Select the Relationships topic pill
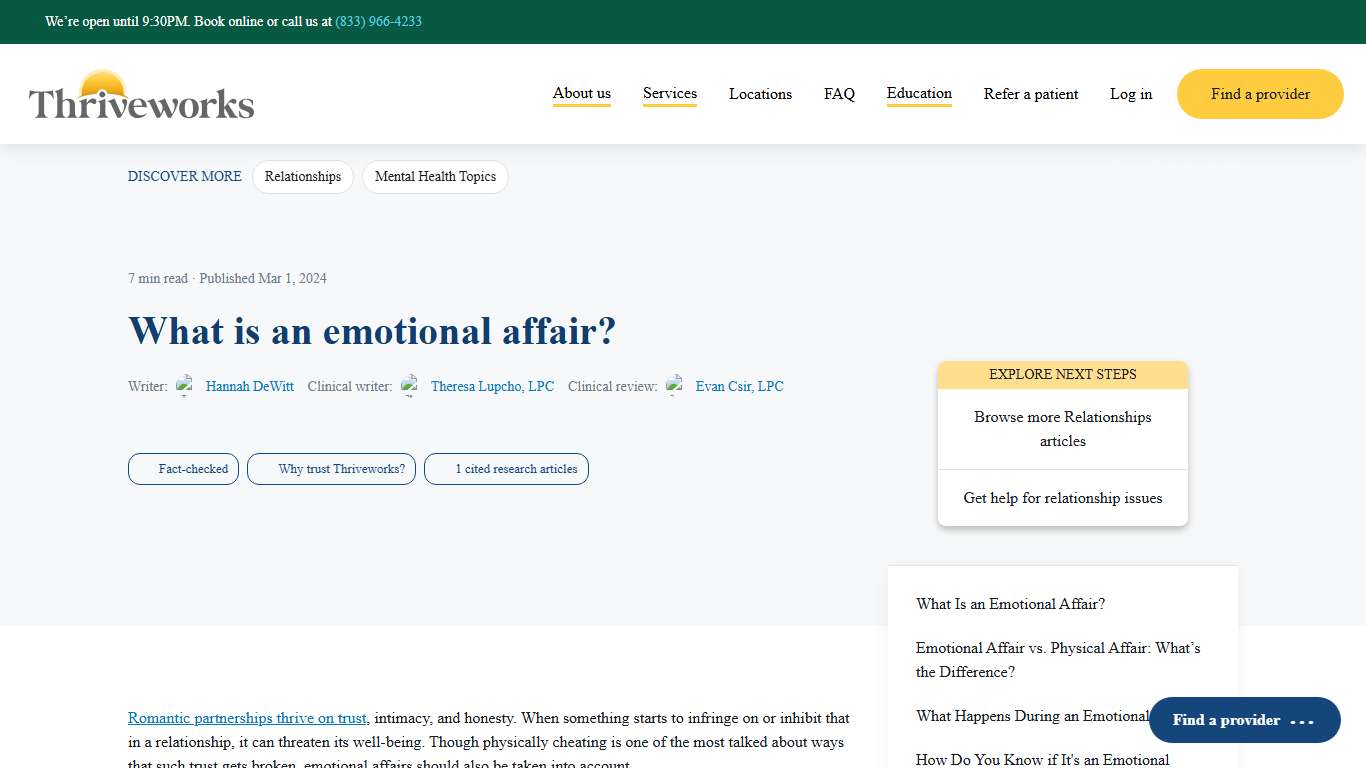The width and height of the screenshot is (1366, 768). tap(302, 176)
